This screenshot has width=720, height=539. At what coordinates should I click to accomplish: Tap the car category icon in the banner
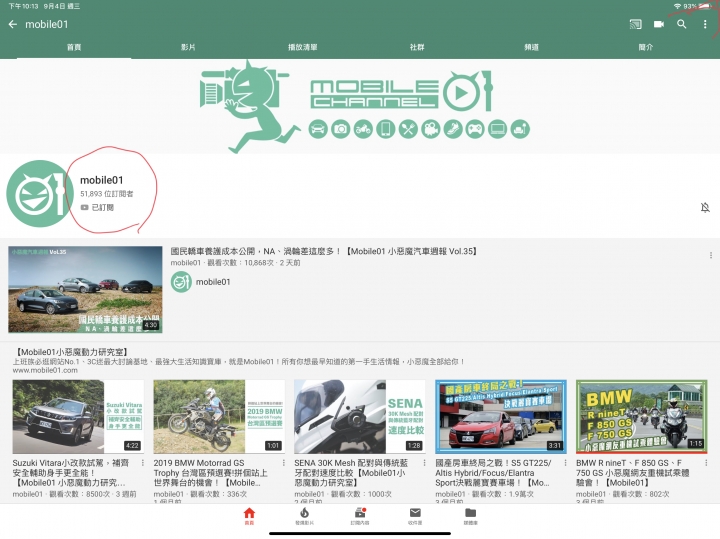tap(318, 129)
